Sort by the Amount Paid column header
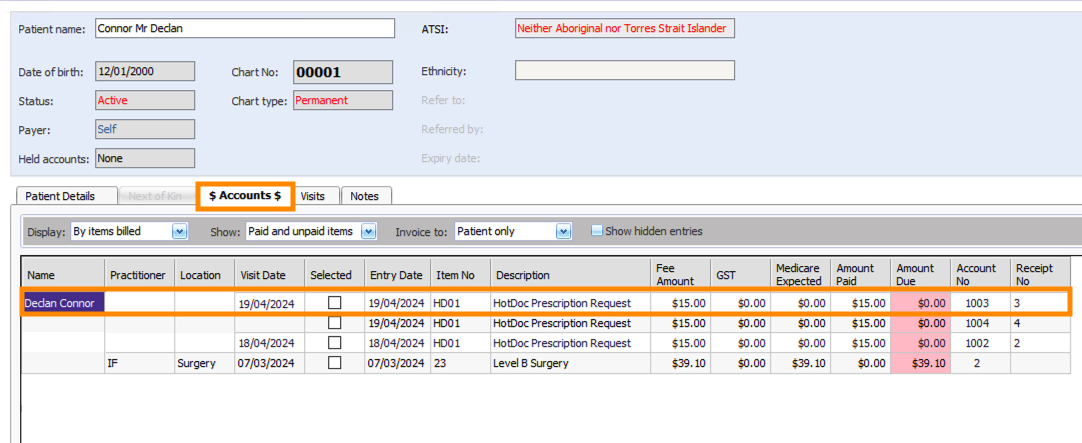 click(860, 275)
